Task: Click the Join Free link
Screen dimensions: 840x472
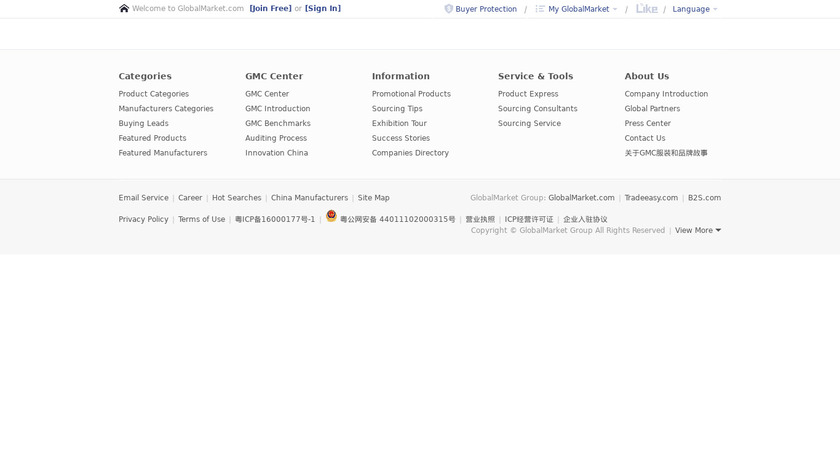Action: (271, 9)
